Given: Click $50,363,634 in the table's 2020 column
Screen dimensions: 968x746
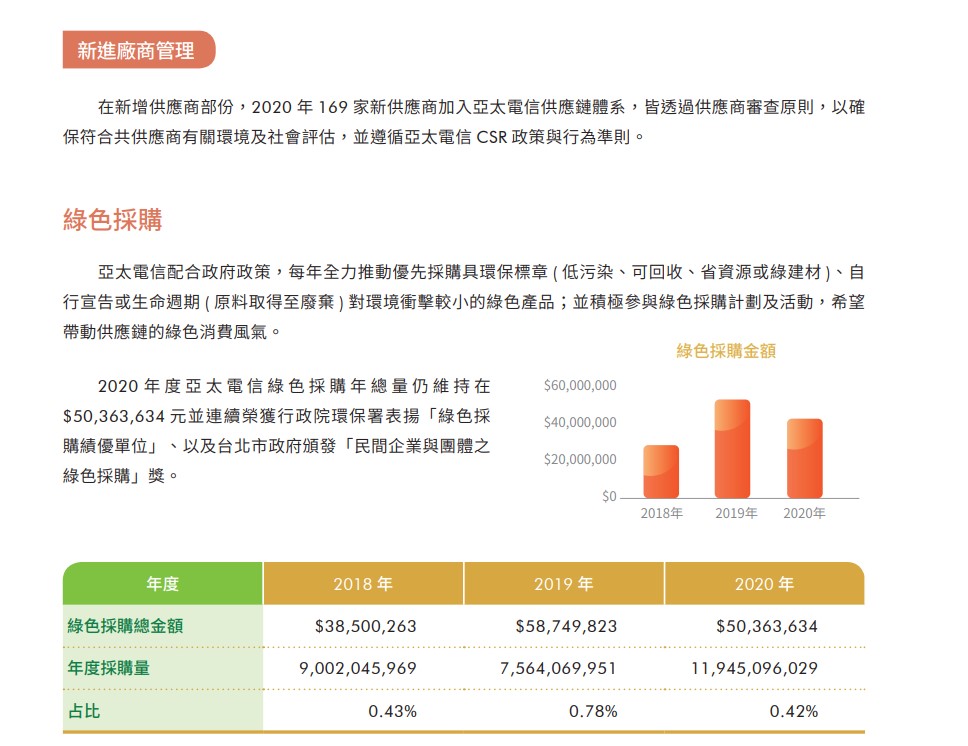Looking at the screenshot, I should click(x=767, y=626).
